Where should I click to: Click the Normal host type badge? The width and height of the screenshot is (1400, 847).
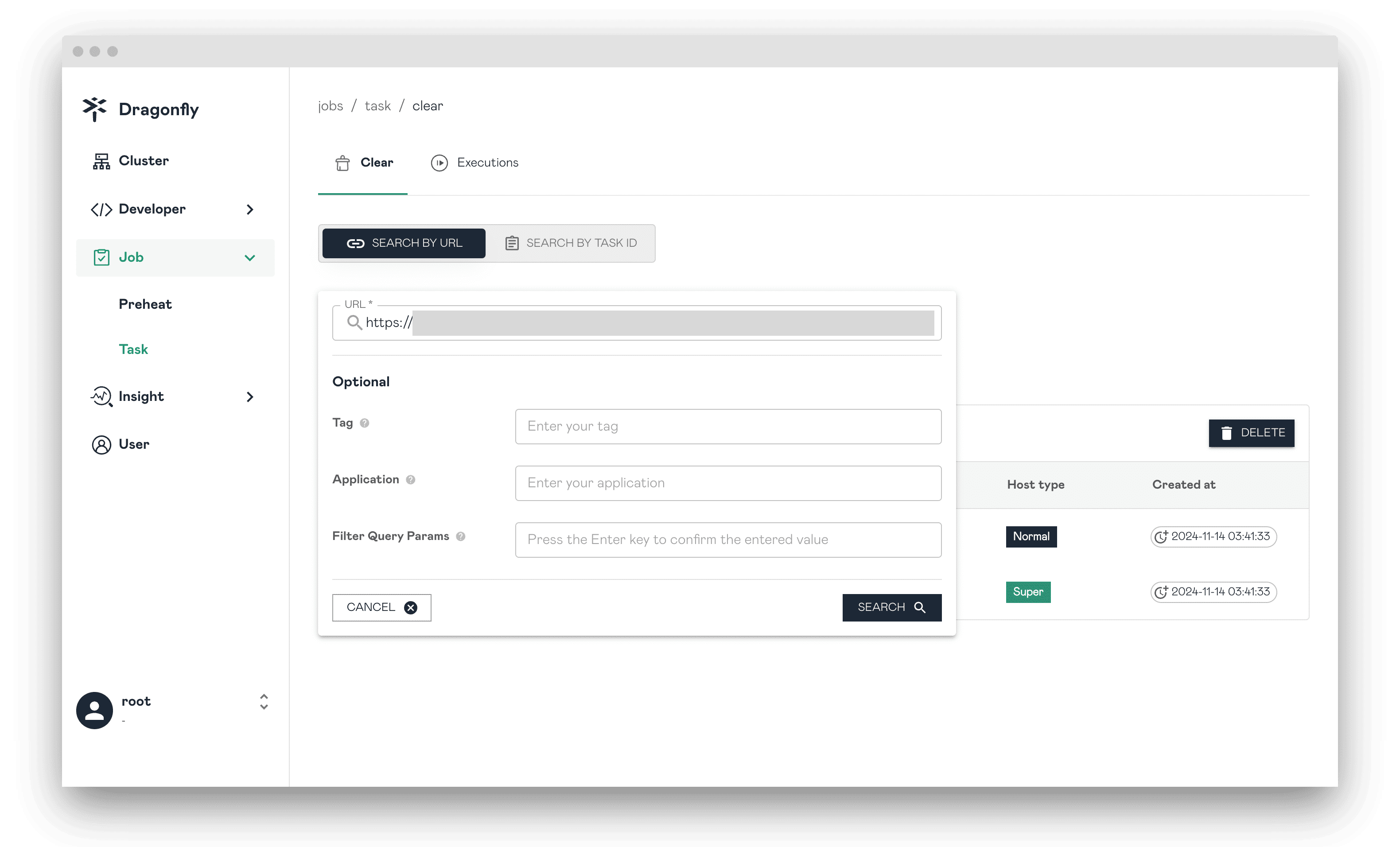[1031, 537]
